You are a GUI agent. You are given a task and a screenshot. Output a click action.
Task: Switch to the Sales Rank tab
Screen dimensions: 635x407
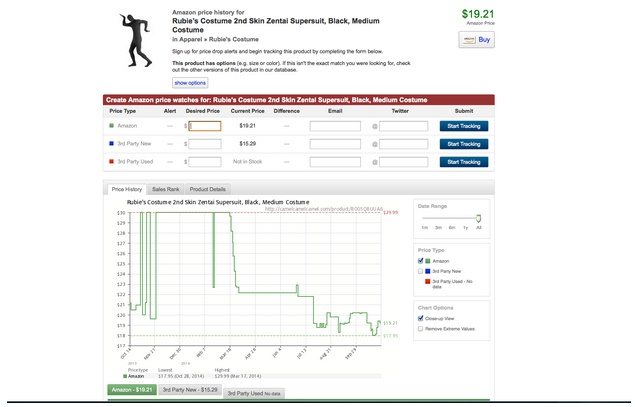pos(165,189)
